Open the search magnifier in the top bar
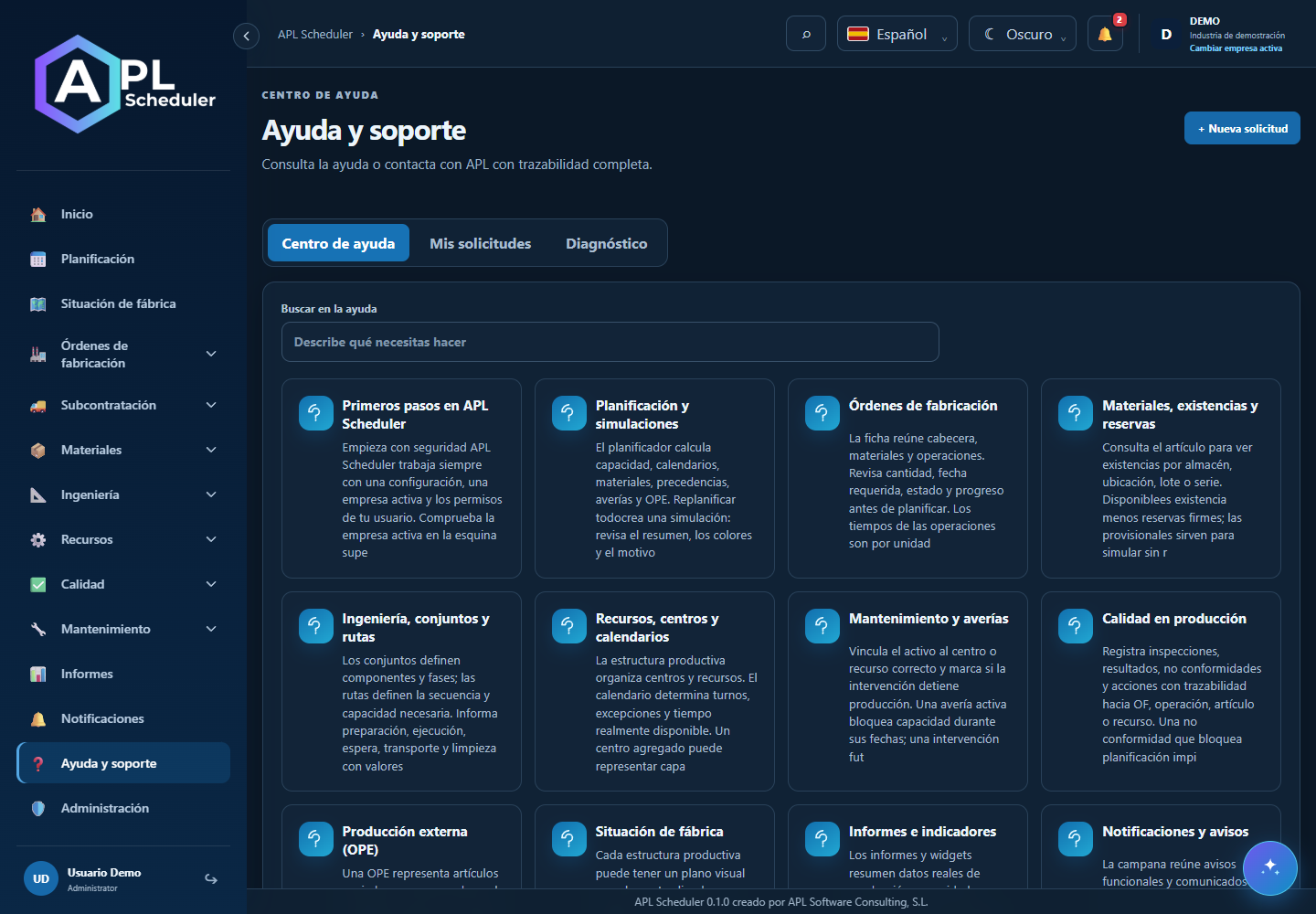 (806, 34)
